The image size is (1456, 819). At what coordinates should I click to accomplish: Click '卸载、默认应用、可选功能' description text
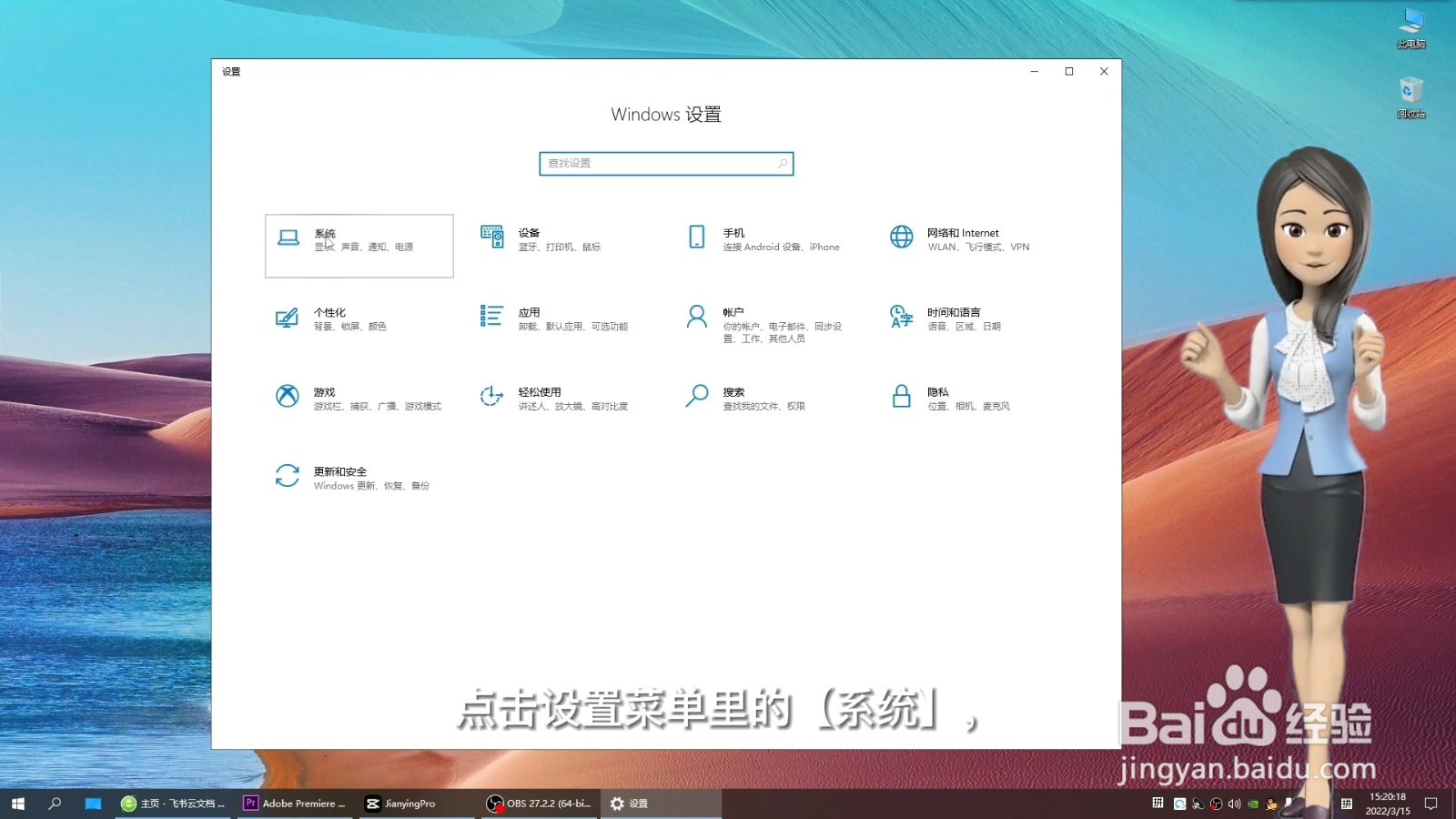tap(573, 327)
